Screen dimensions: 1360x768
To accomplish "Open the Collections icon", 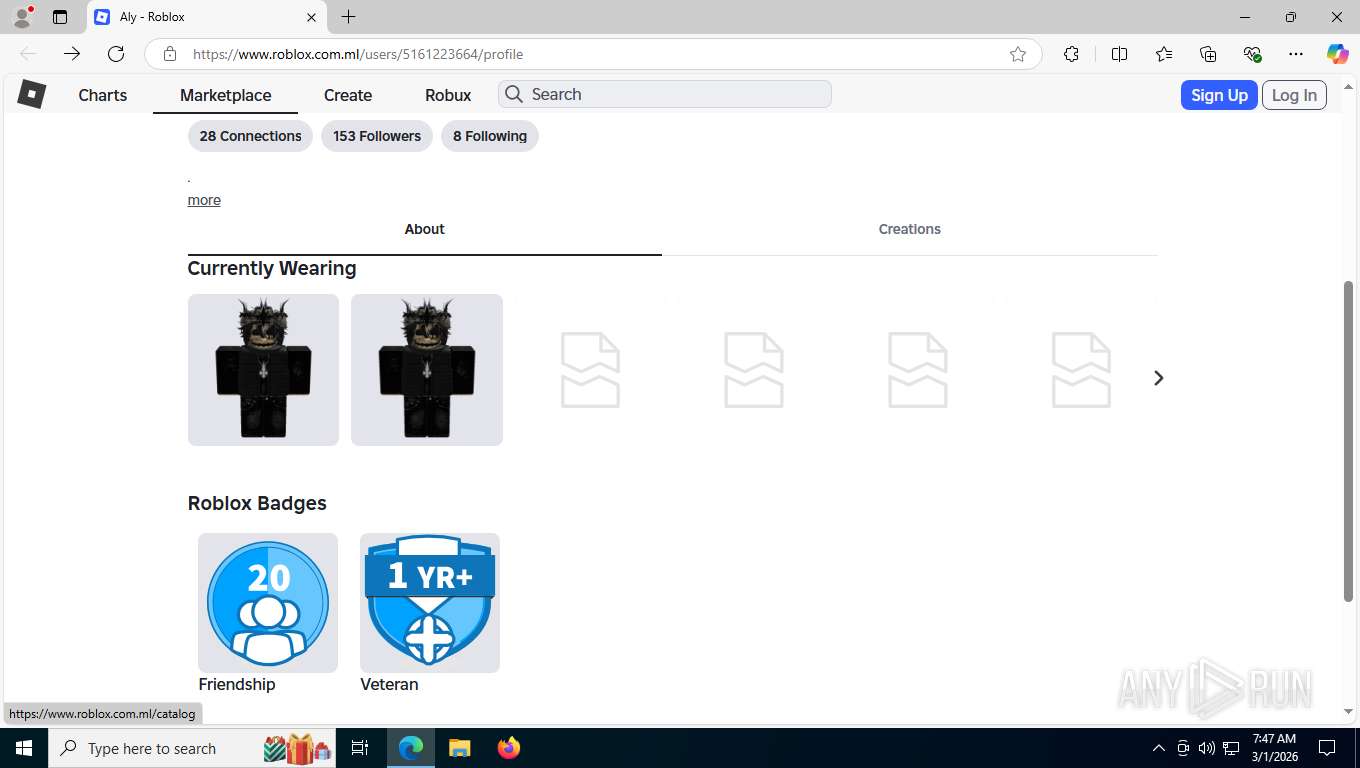I will [x=1208, y=54].
